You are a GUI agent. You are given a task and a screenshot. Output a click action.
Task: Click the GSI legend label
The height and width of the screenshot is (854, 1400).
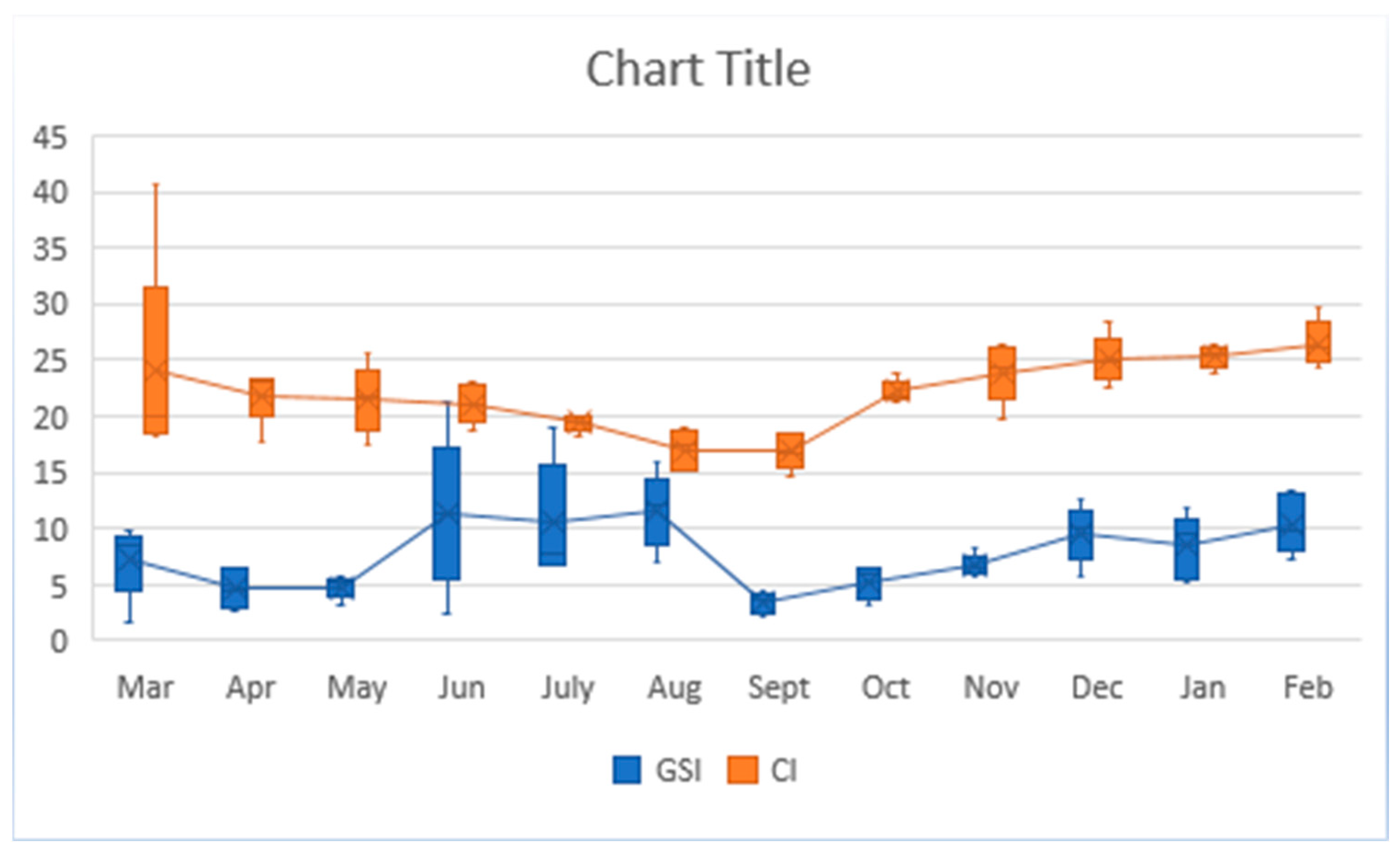point(678,770)
